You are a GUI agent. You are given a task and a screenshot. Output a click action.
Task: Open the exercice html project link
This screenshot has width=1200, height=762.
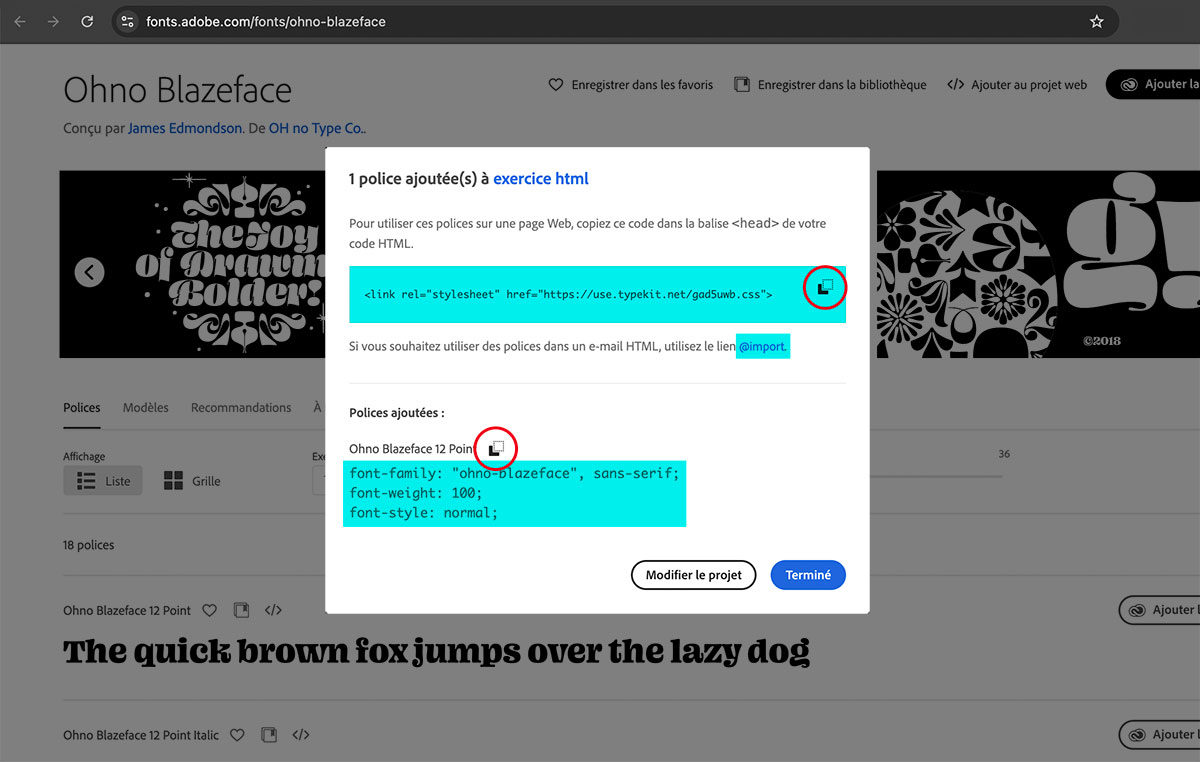point(541,178)
